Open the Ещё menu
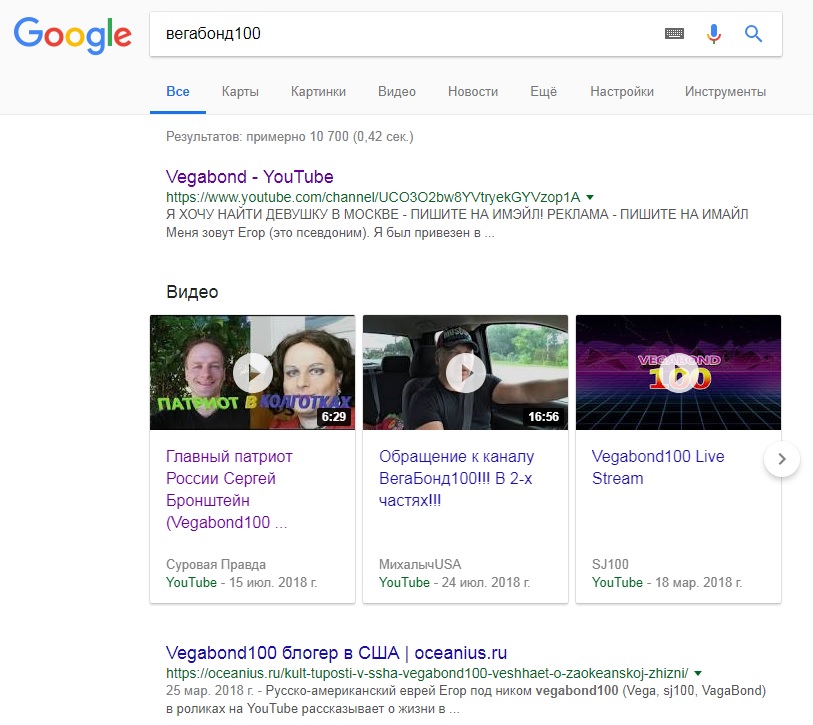The height and width of the screenshot is (725, 813). click(x=543, y=92)
